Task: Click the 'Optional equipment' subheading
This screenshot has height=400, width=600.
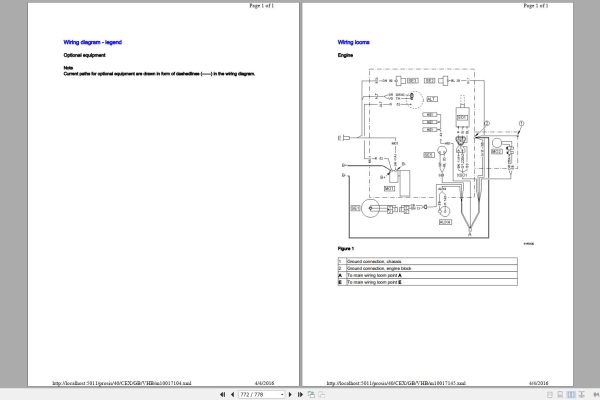Action: [84, 55]
